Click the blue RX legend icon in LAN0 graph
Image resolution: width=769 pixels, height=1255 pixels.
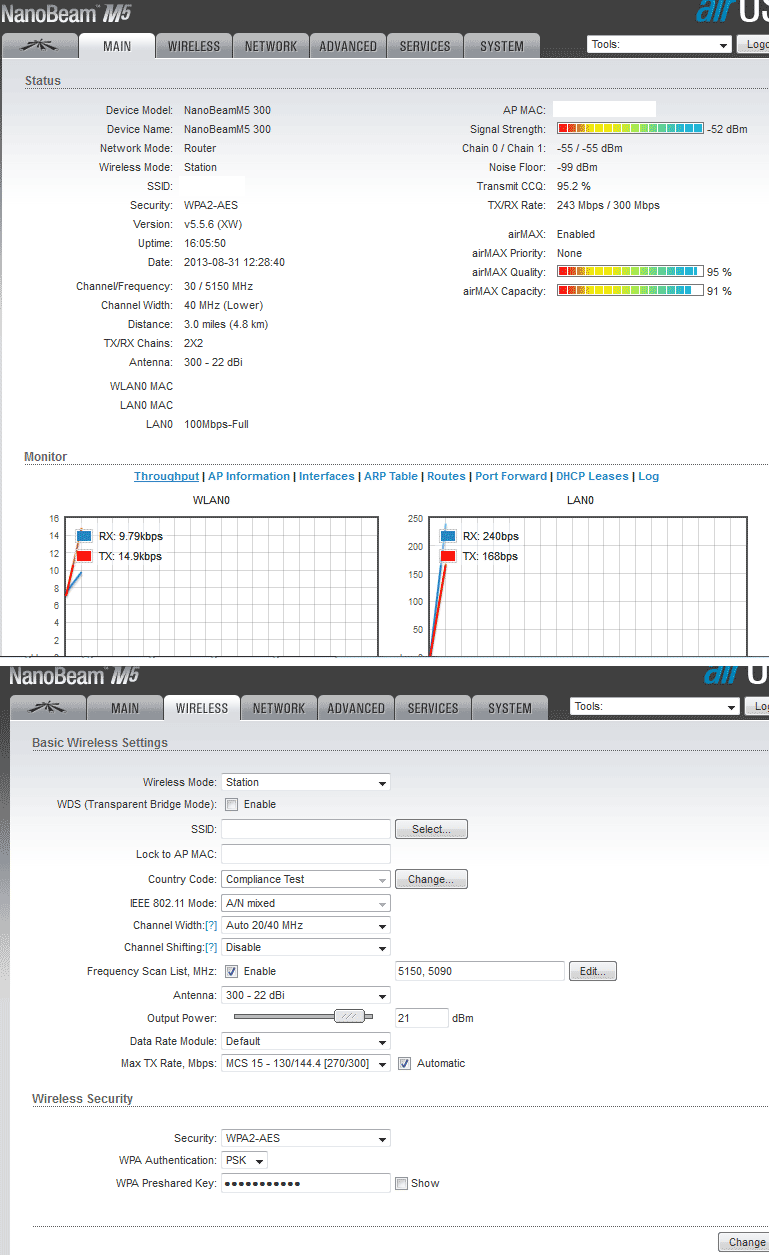click(x=448, y=536)
